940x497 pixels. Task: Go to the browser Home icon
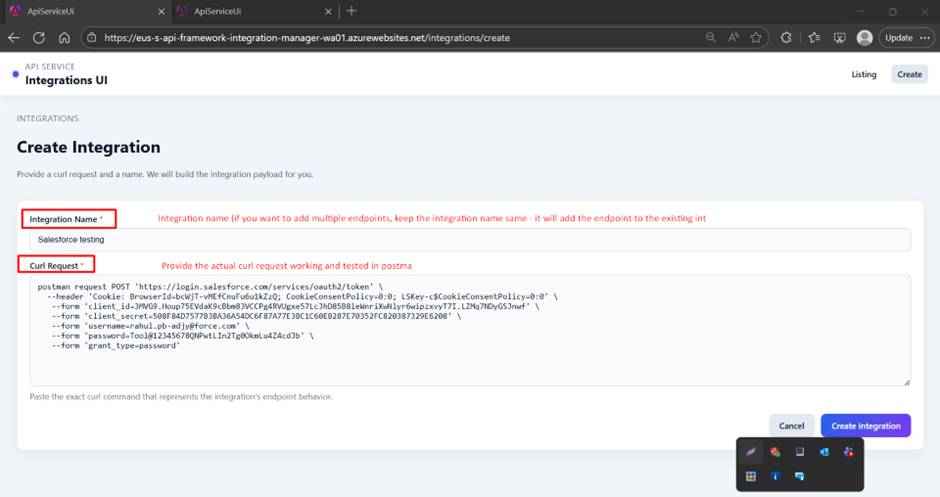pos(64,38)
